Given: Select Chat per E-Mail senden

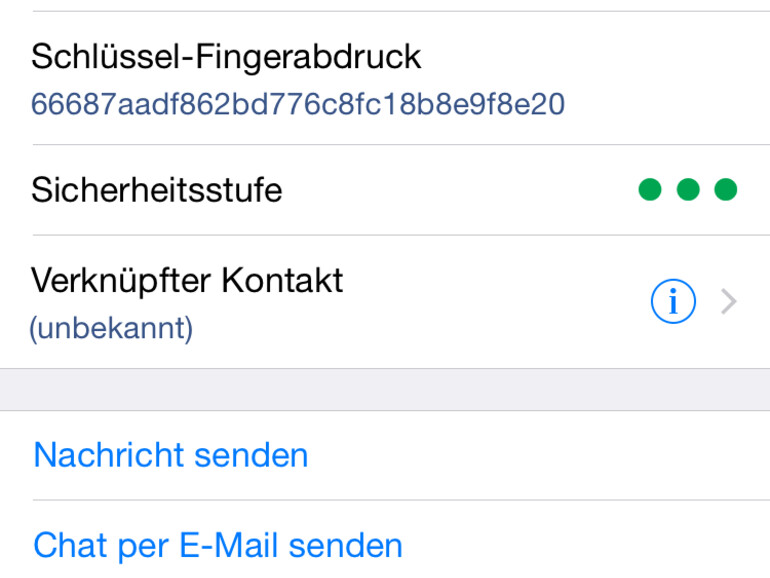Looking at the screenshot, I should click(218, 546).
